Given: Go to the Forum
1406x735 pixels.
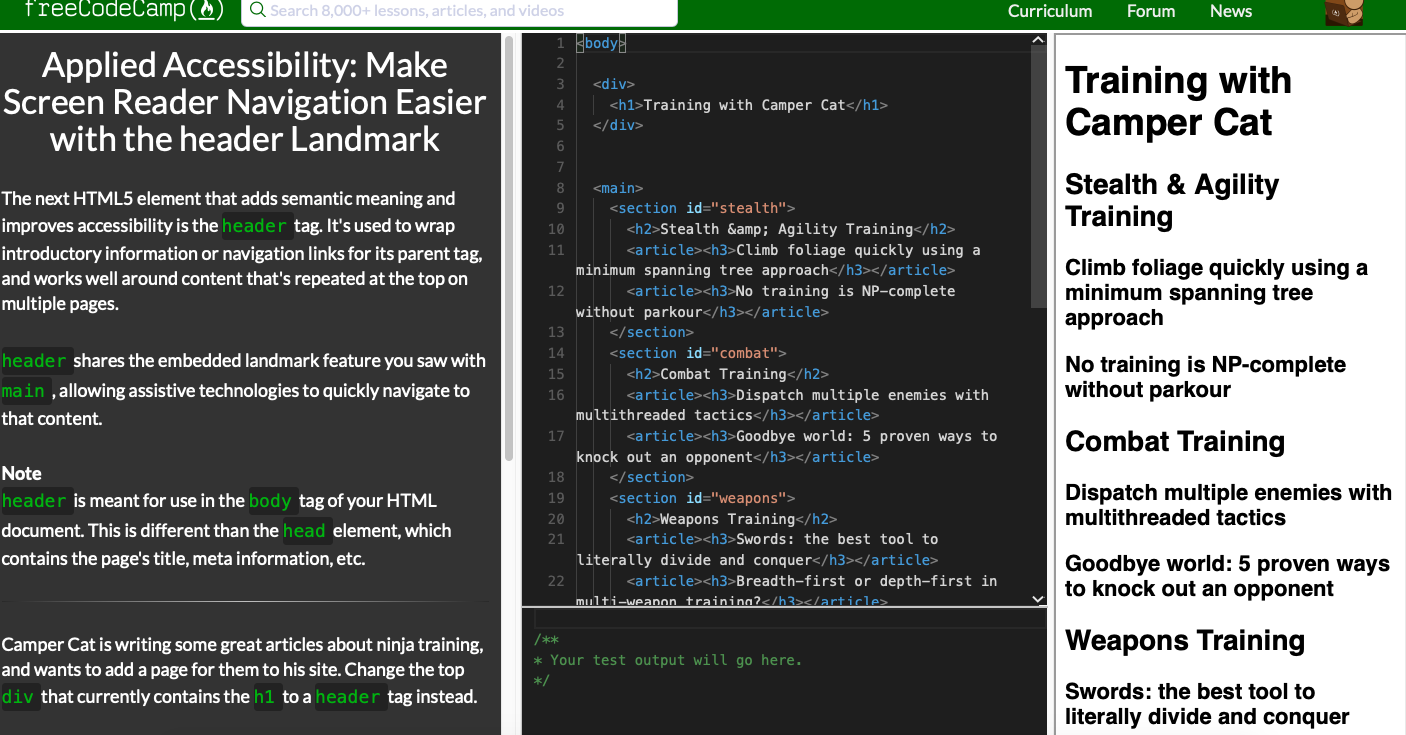Looking at the screenshot, I should 1151,11.
